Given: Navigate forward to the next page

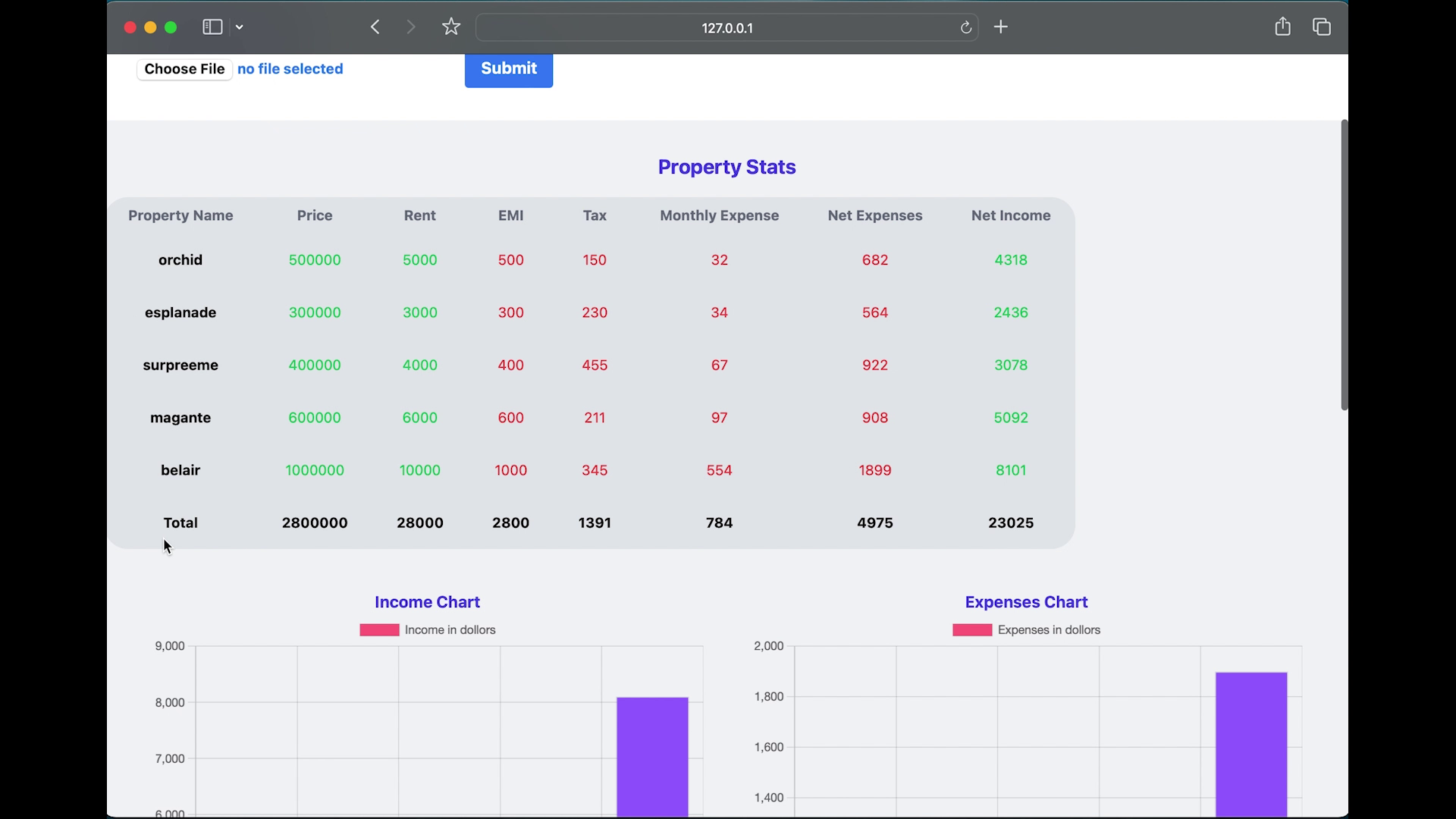Looking at the screenshot, I should 410,27.
